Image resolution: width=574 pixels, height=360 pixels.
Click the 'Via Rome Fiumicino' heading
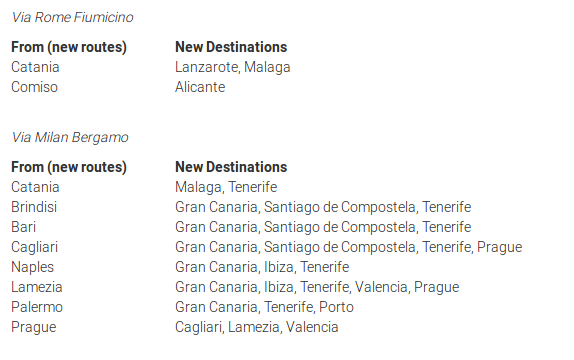72,17
